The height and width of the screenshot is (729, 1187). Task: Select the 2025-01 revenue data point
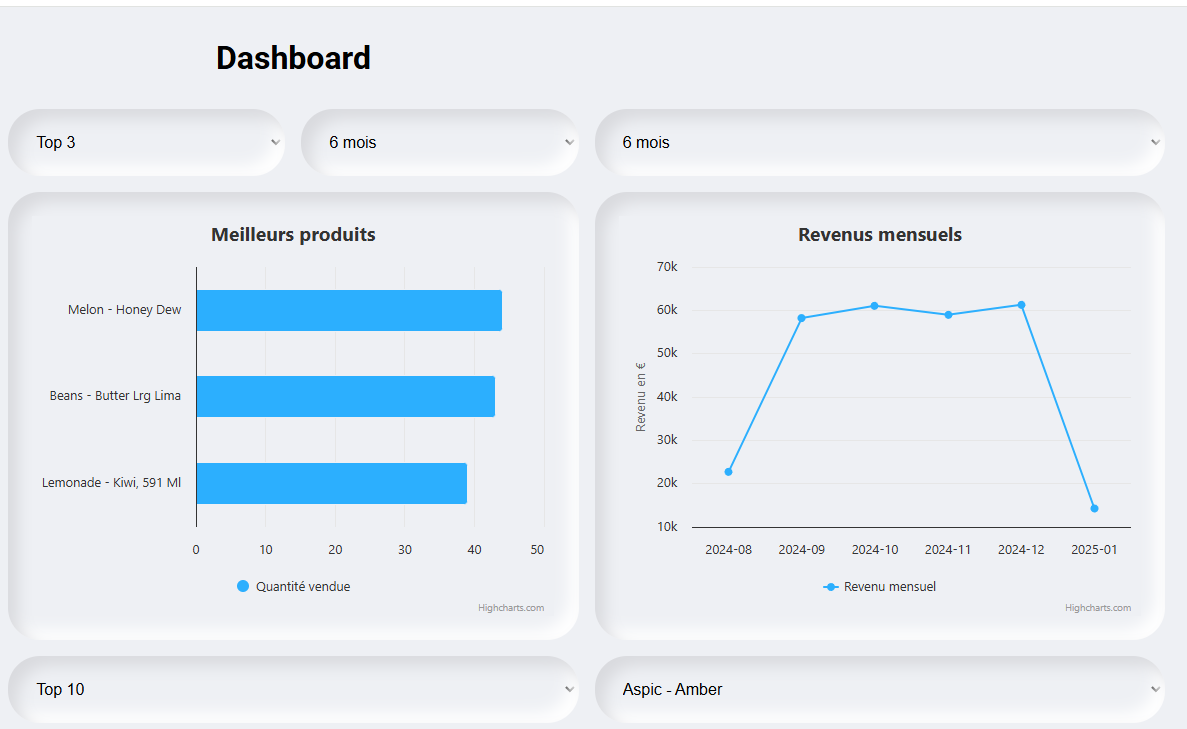click(x=1094, y=508)
